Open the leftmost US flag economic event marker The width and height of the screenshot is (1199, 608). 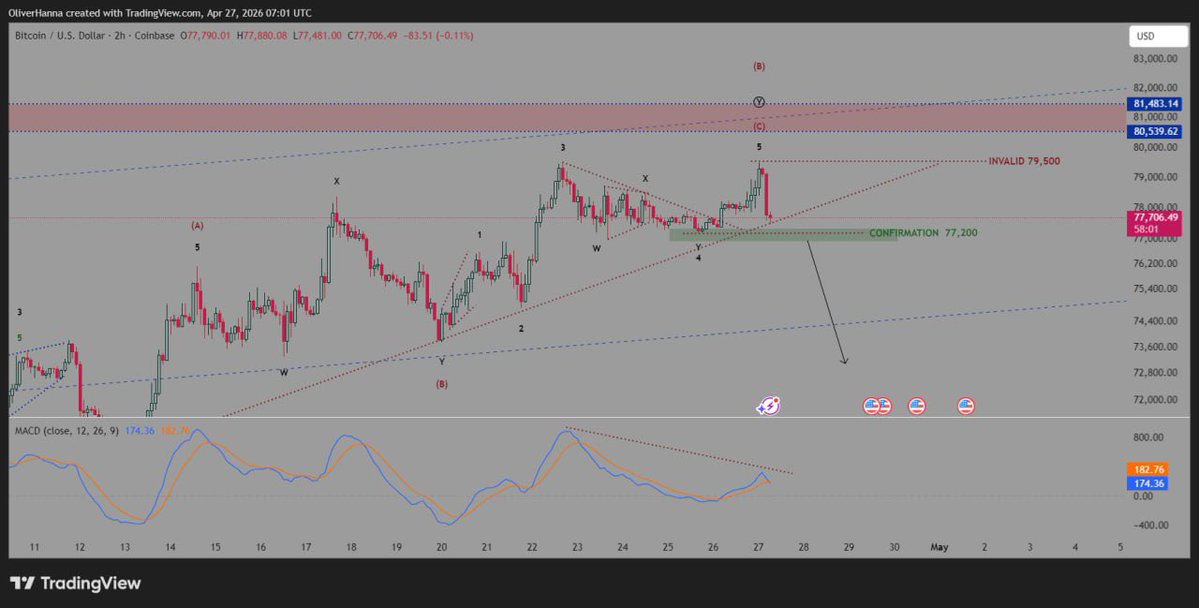point(870,405)
